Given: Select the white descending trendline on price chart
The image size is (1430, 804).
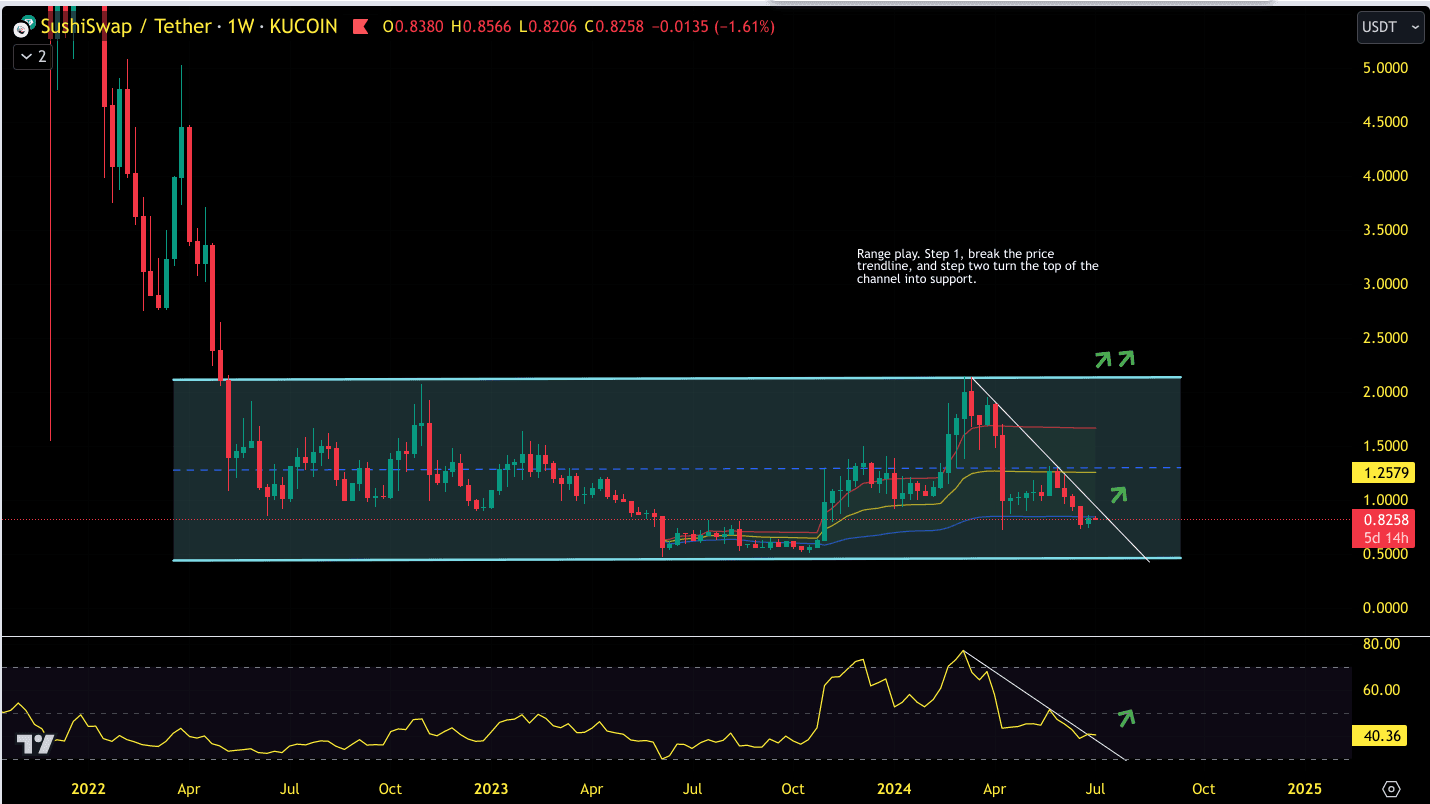Looking at the screenshot, I should point(1060,470).
